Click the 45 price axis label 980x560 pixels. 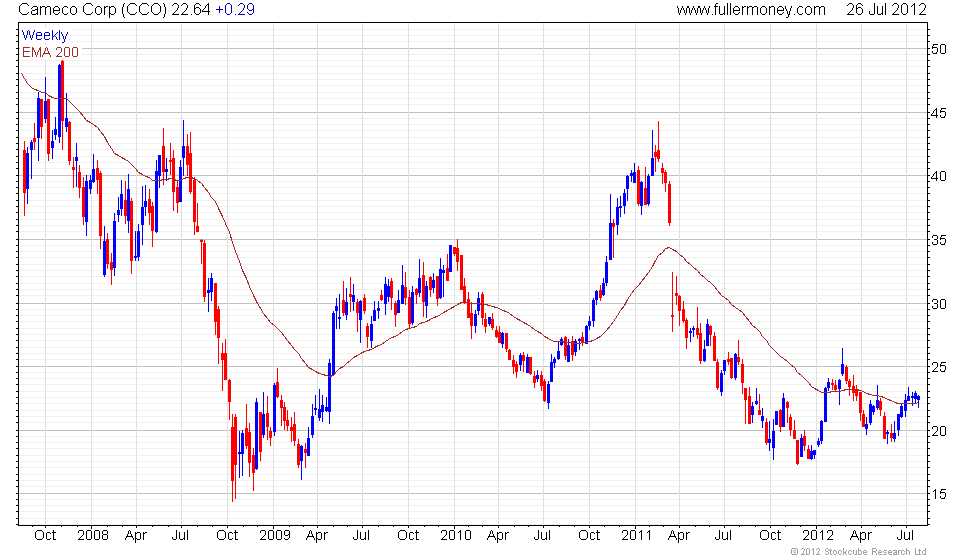939,113
